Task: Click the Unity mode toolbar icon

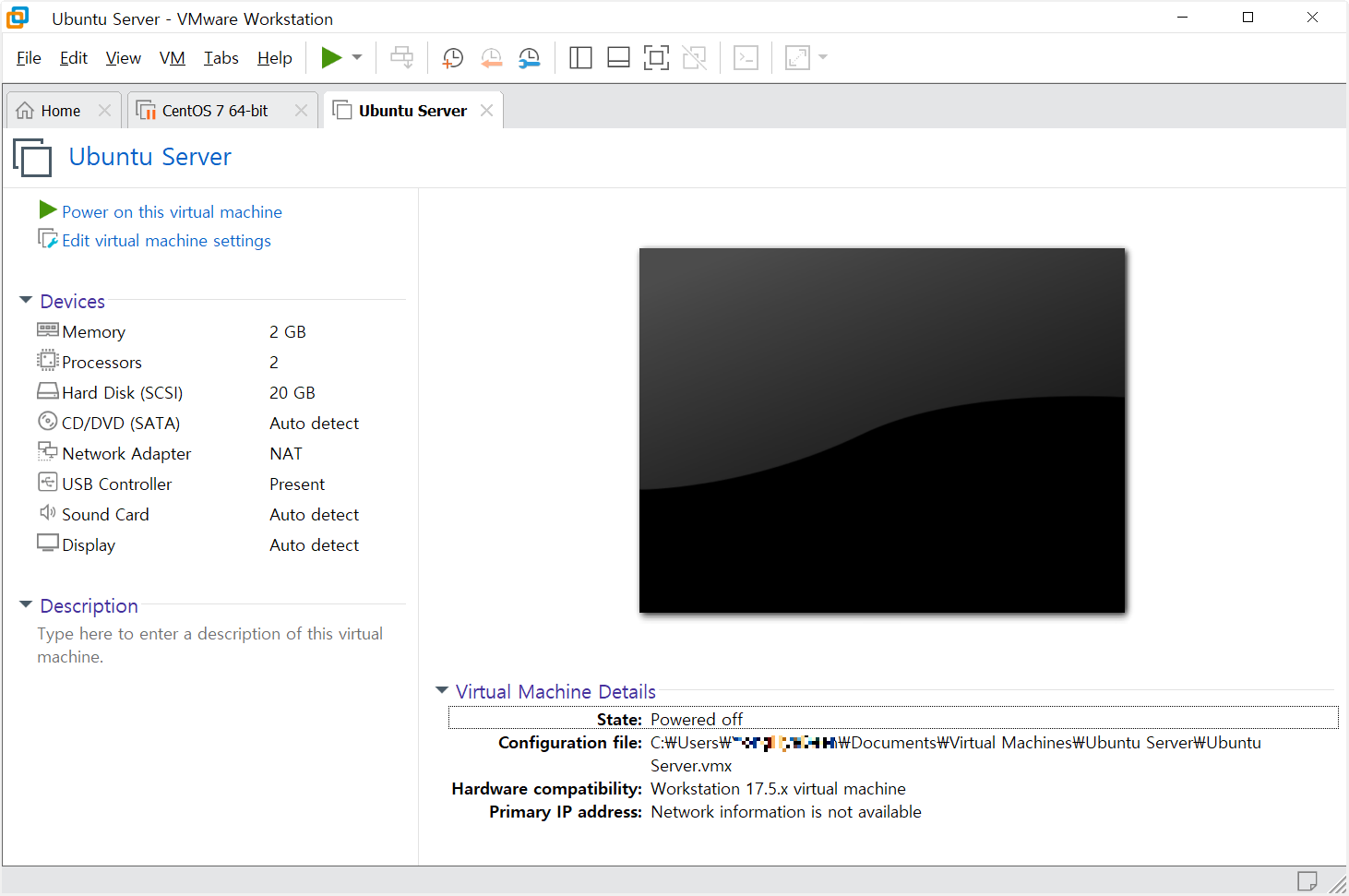Action: [x=694, y=58]
